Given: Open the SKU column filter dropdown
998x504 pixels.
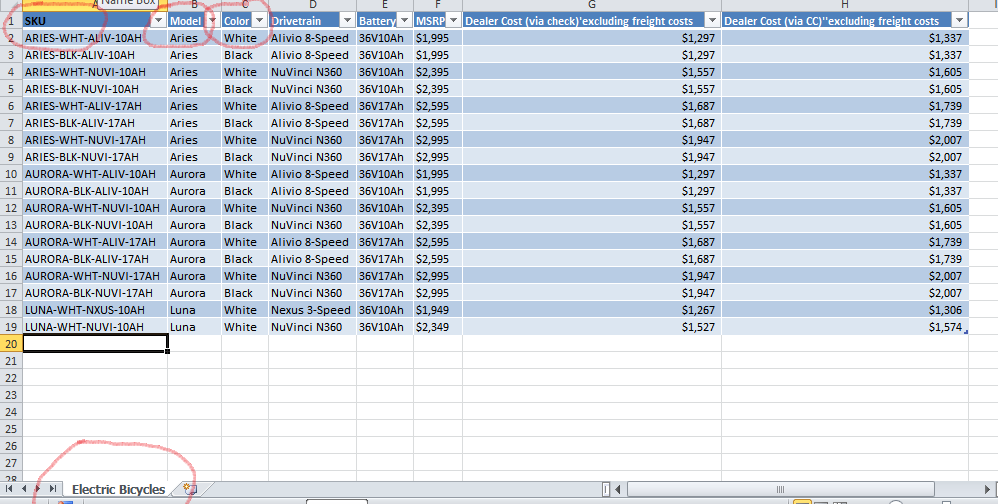Looking at the screenshot, I should coord(159,21).
